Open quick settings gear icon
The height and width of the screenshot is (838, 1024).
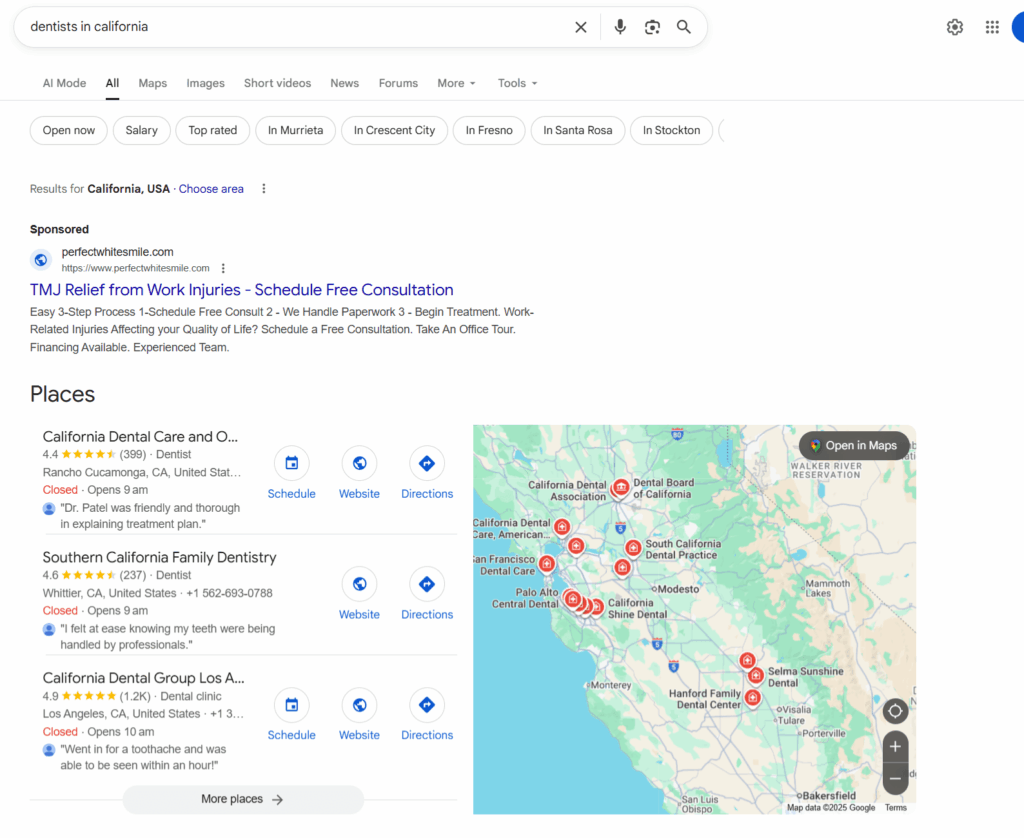[955, 27]
